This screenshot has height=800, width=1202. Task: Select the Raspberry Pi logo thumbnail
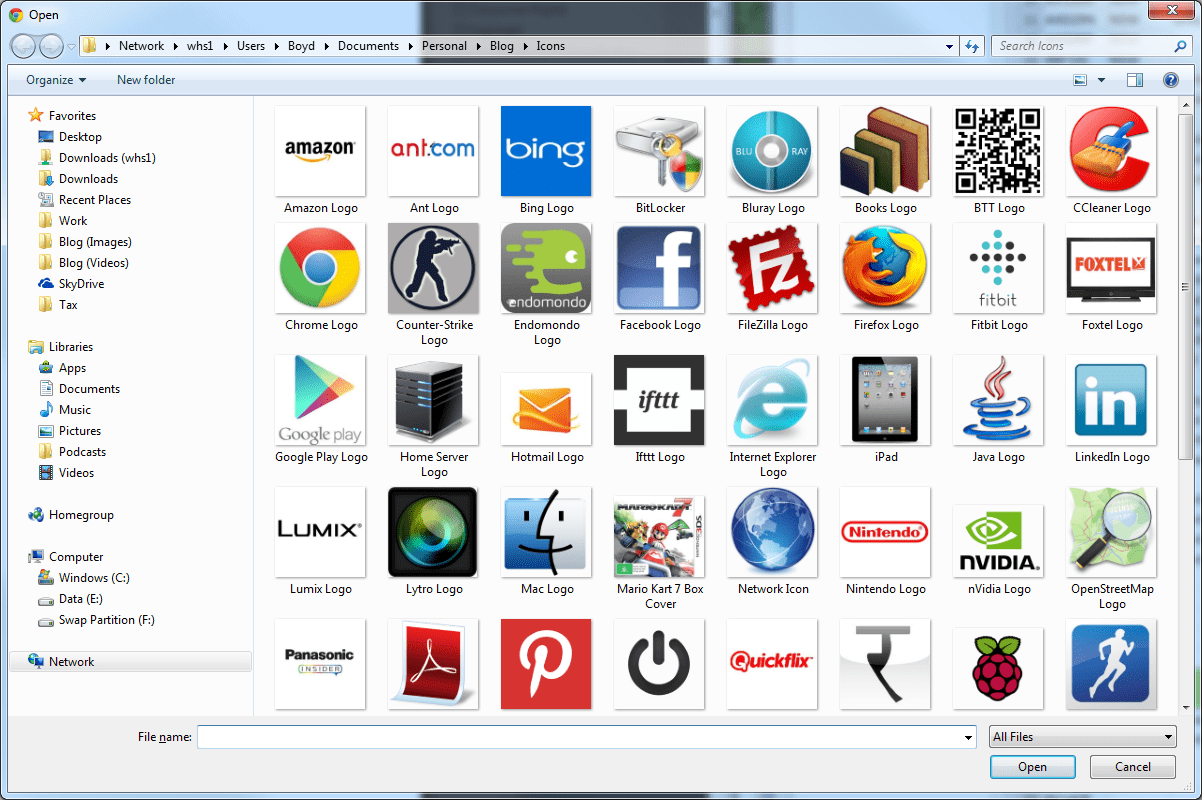pos(998,668)
